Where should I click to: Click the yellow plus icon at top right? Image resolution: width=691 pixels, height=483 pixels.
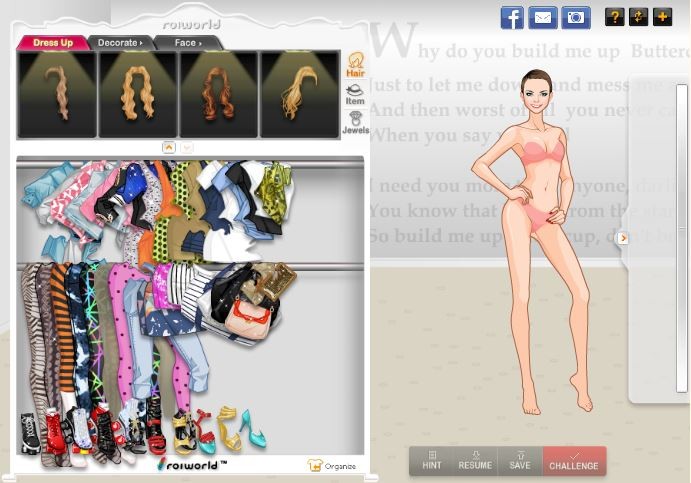662,17
